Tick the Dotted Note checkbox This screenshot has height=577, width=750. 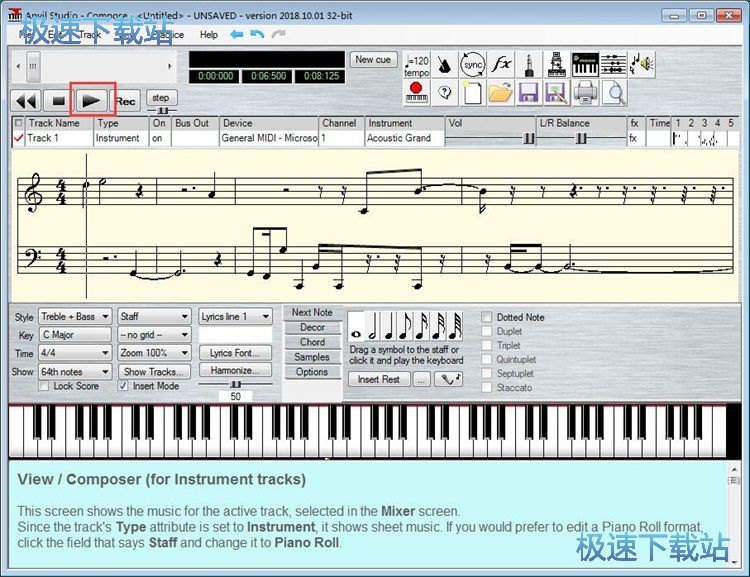point(486,317)
